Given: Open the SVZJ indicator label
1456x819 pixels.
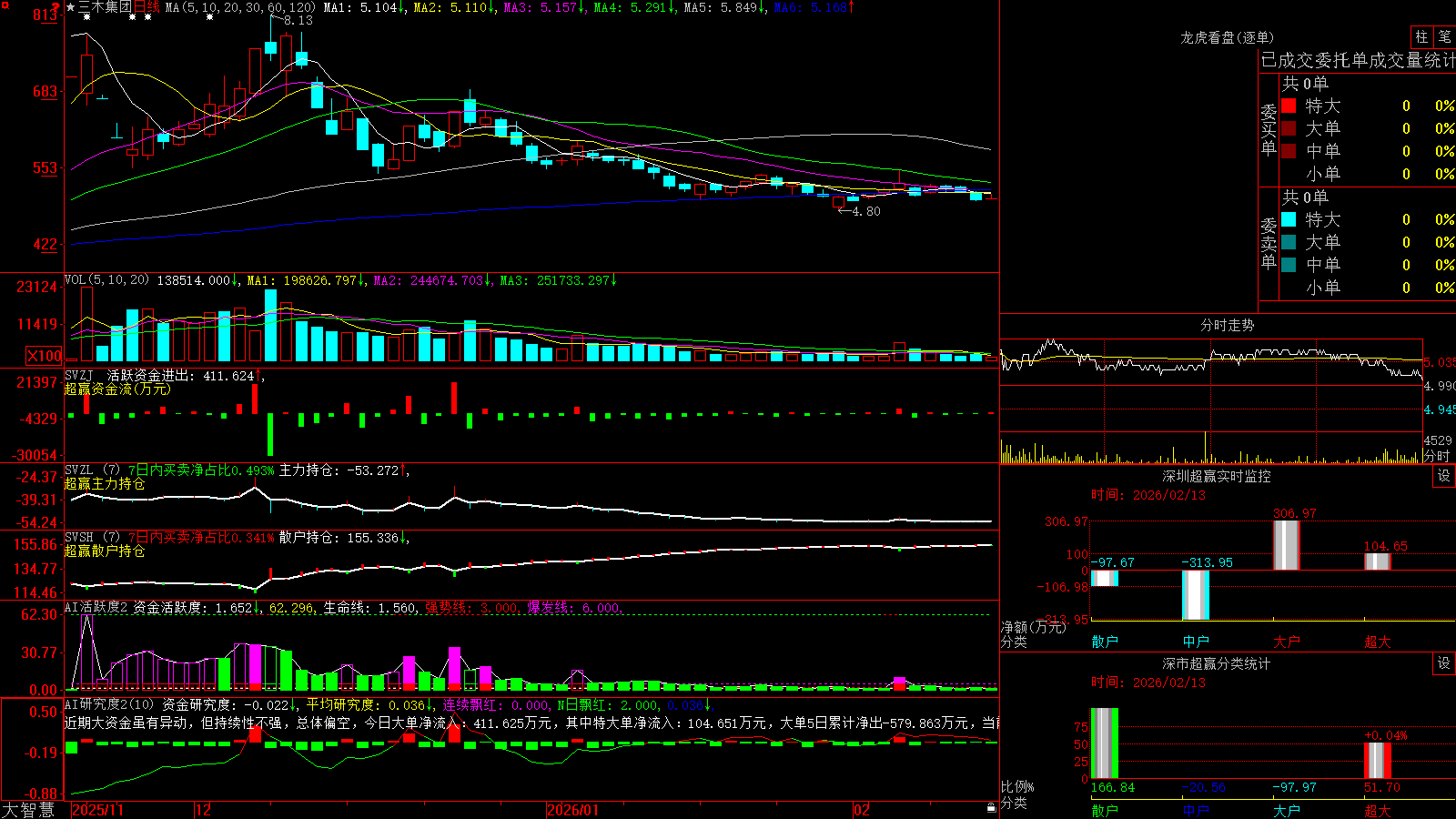Looking at the screenshot, I should (x=79, y=376).
